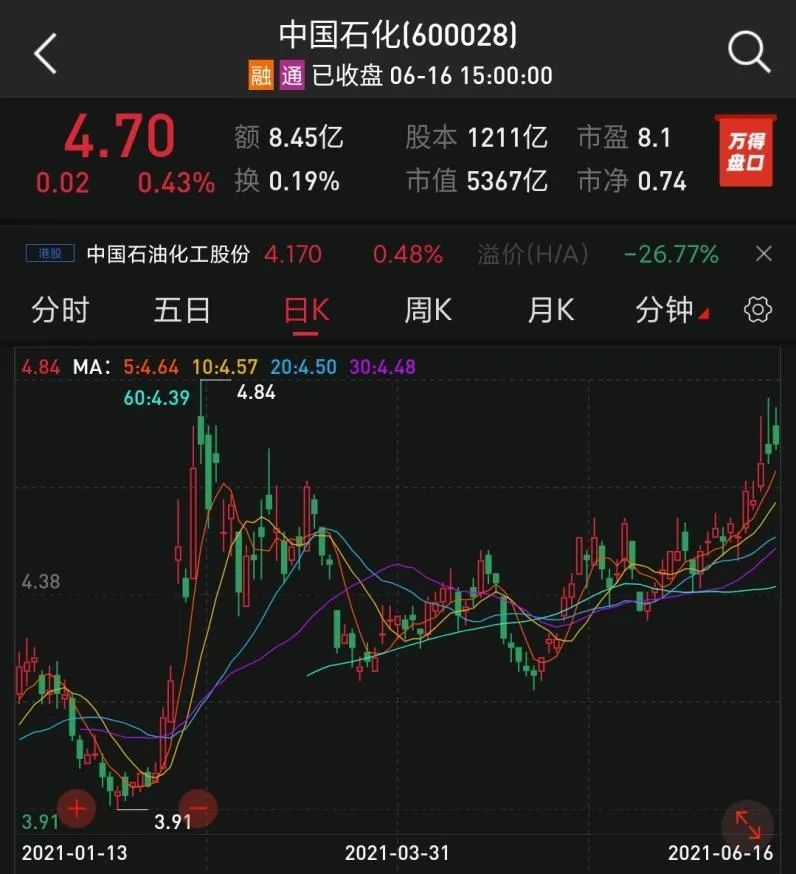Tap the orange 融 margin badge
The height and width of the screenshot is (874, 796).
(261, 75)
